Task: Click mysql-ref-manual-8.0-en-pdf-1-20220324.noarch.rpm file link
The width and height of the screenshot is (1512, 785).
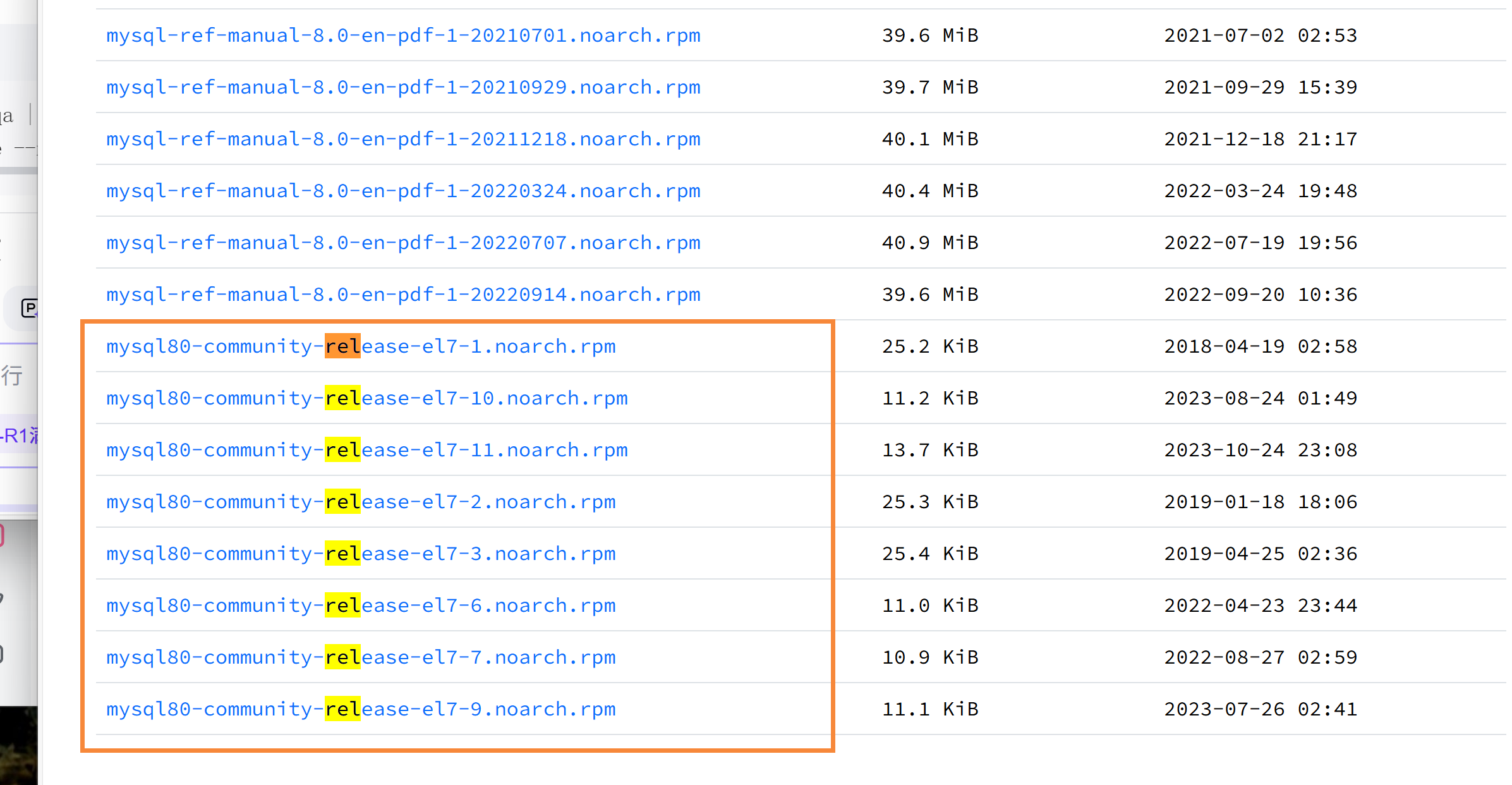Action: tap(403, 191)
